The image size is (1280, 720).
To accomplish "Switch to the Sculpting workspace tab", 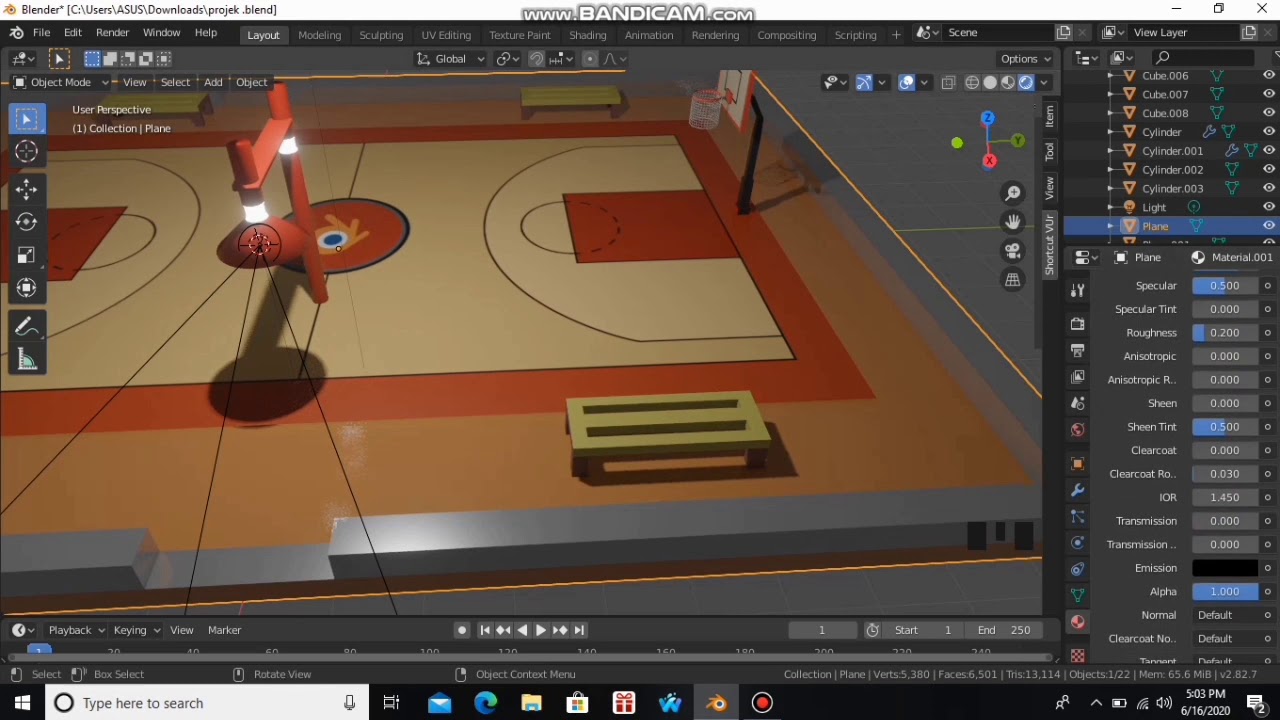I will tap(381, 35).
